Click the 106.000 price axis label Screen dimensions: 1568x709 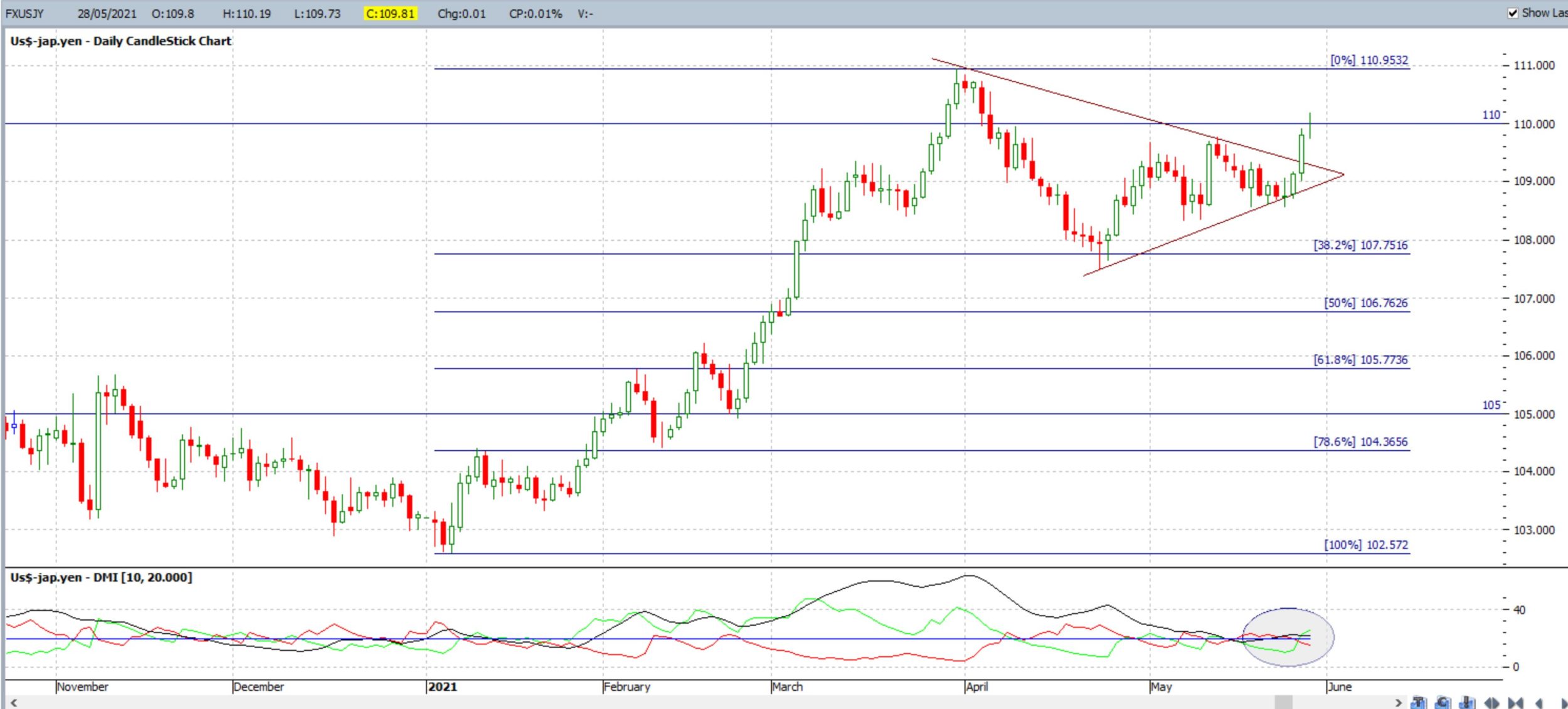[1534, 355]
